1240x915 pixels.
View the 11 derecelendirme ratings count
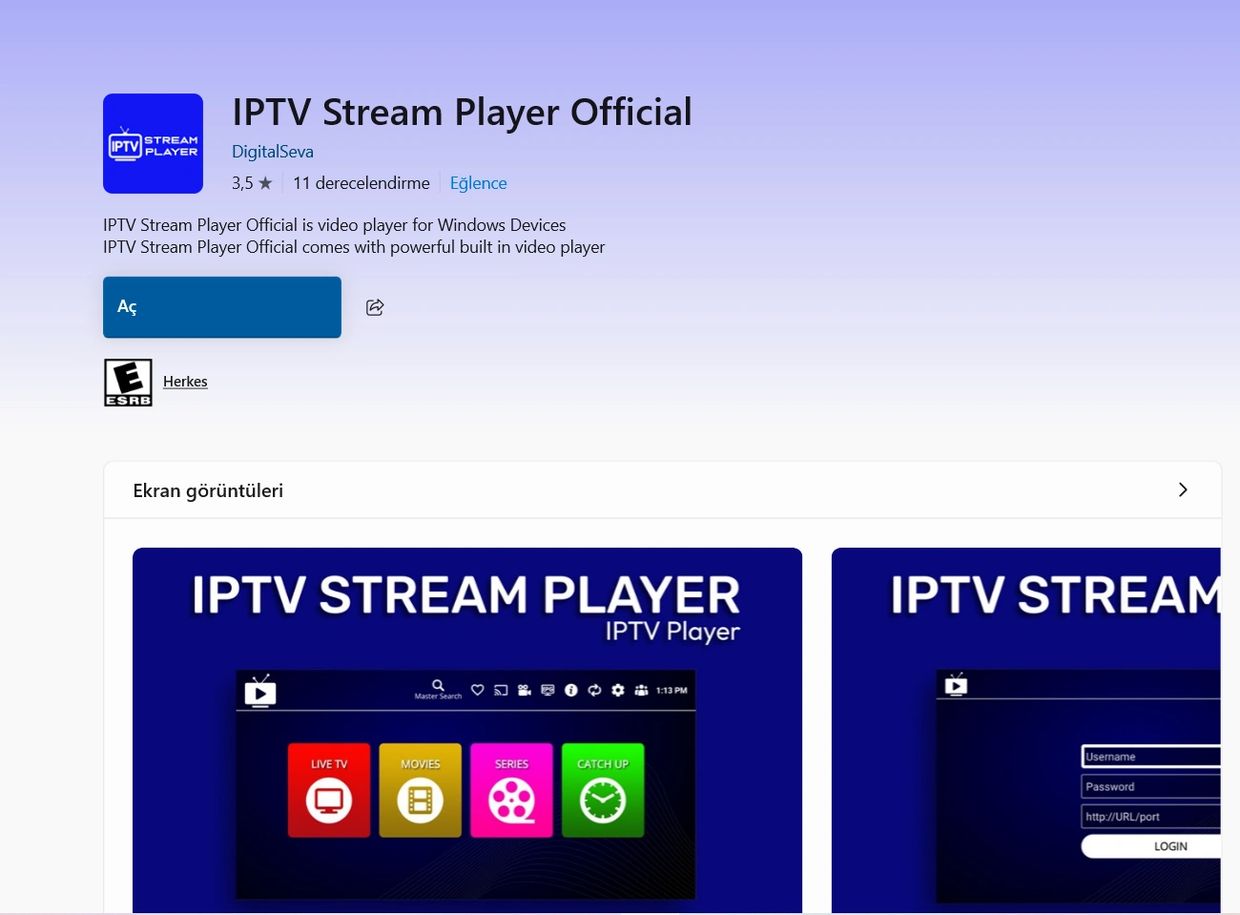[x=361, y=183]
